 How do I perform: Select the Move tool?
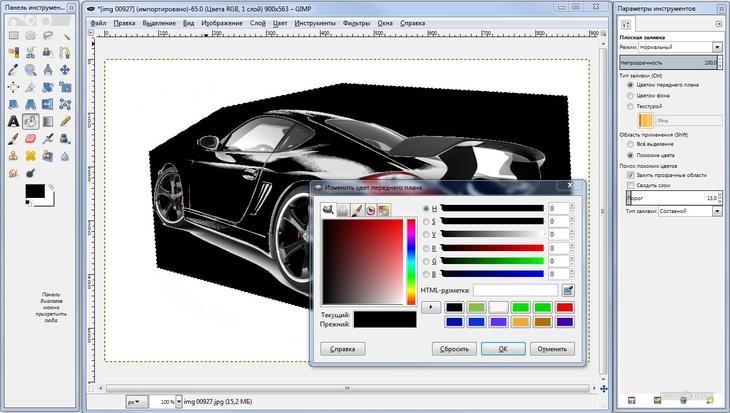click(x=65, y=70)
